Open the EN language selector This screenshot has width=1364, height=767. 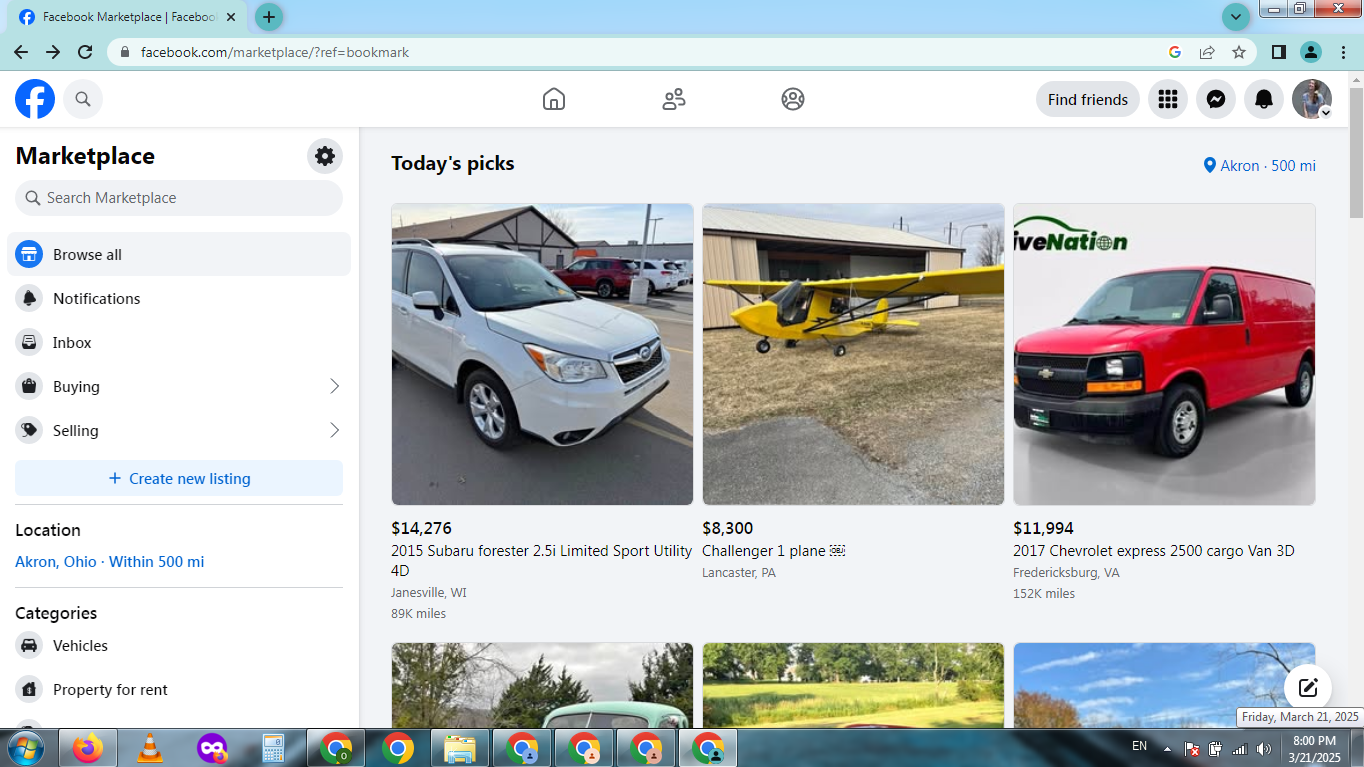1139,746
